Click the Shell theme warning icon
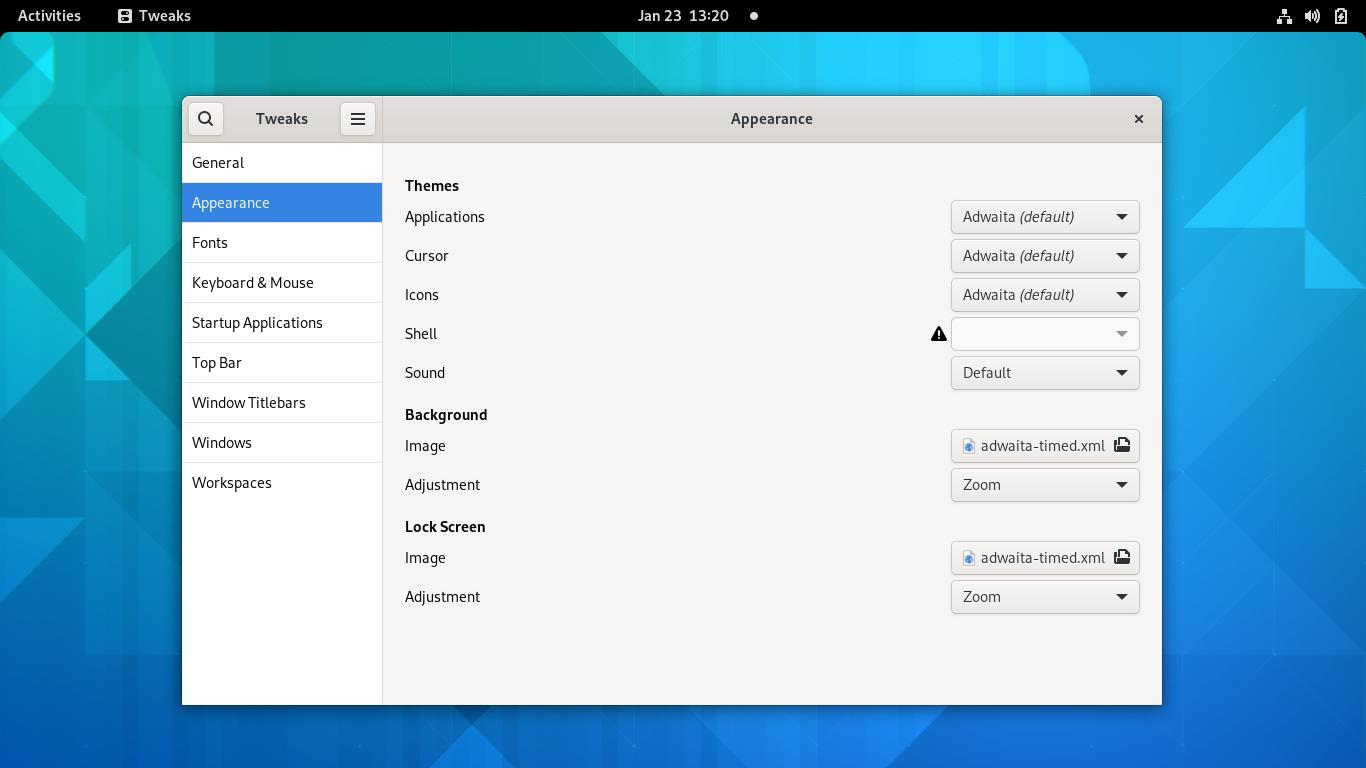The height and width of the screenshot is (768, 1366). [x=938, y=334]
